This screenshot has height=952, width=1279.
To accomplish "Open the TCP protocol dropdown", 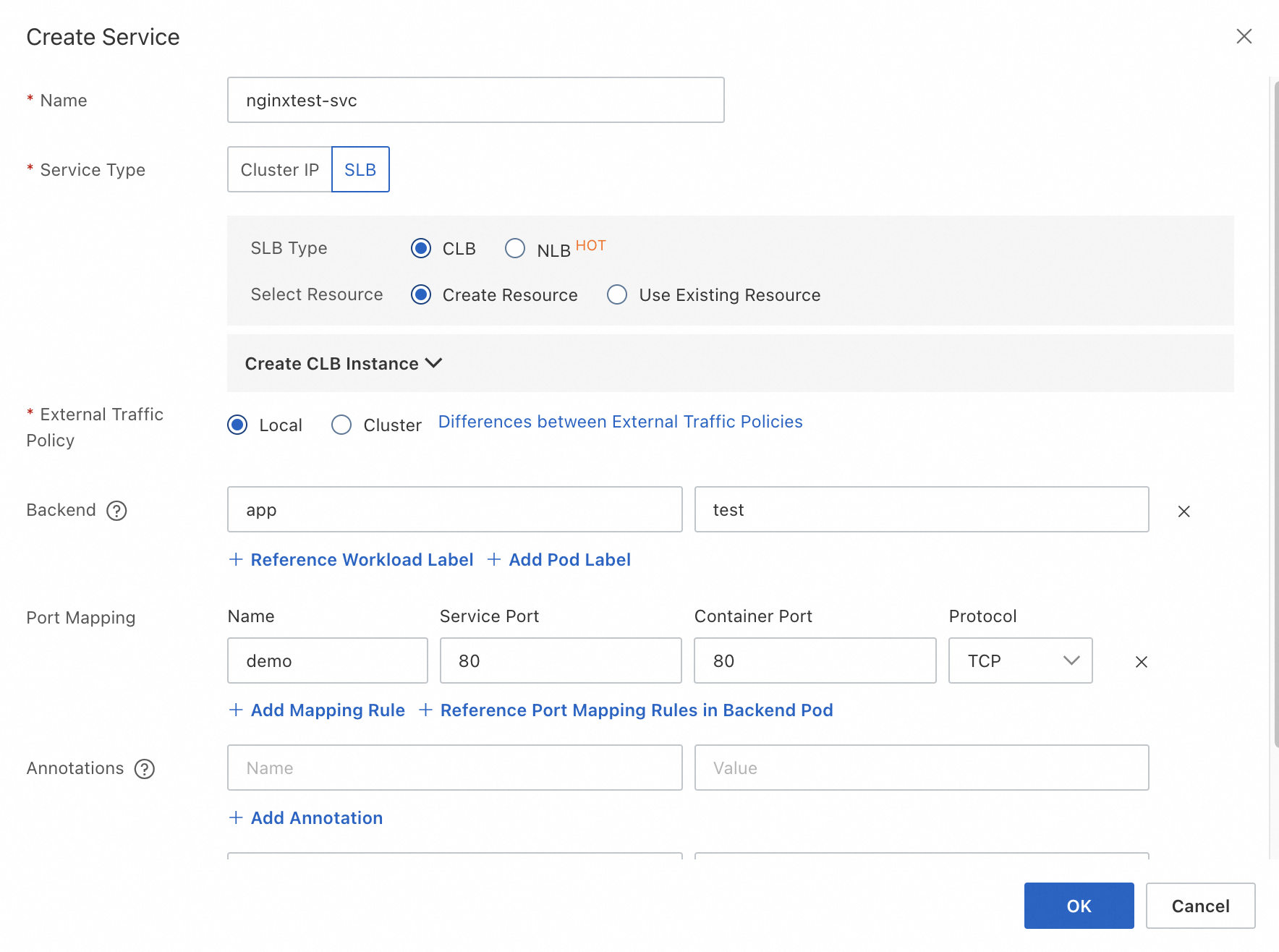I will coord(1020,660).
